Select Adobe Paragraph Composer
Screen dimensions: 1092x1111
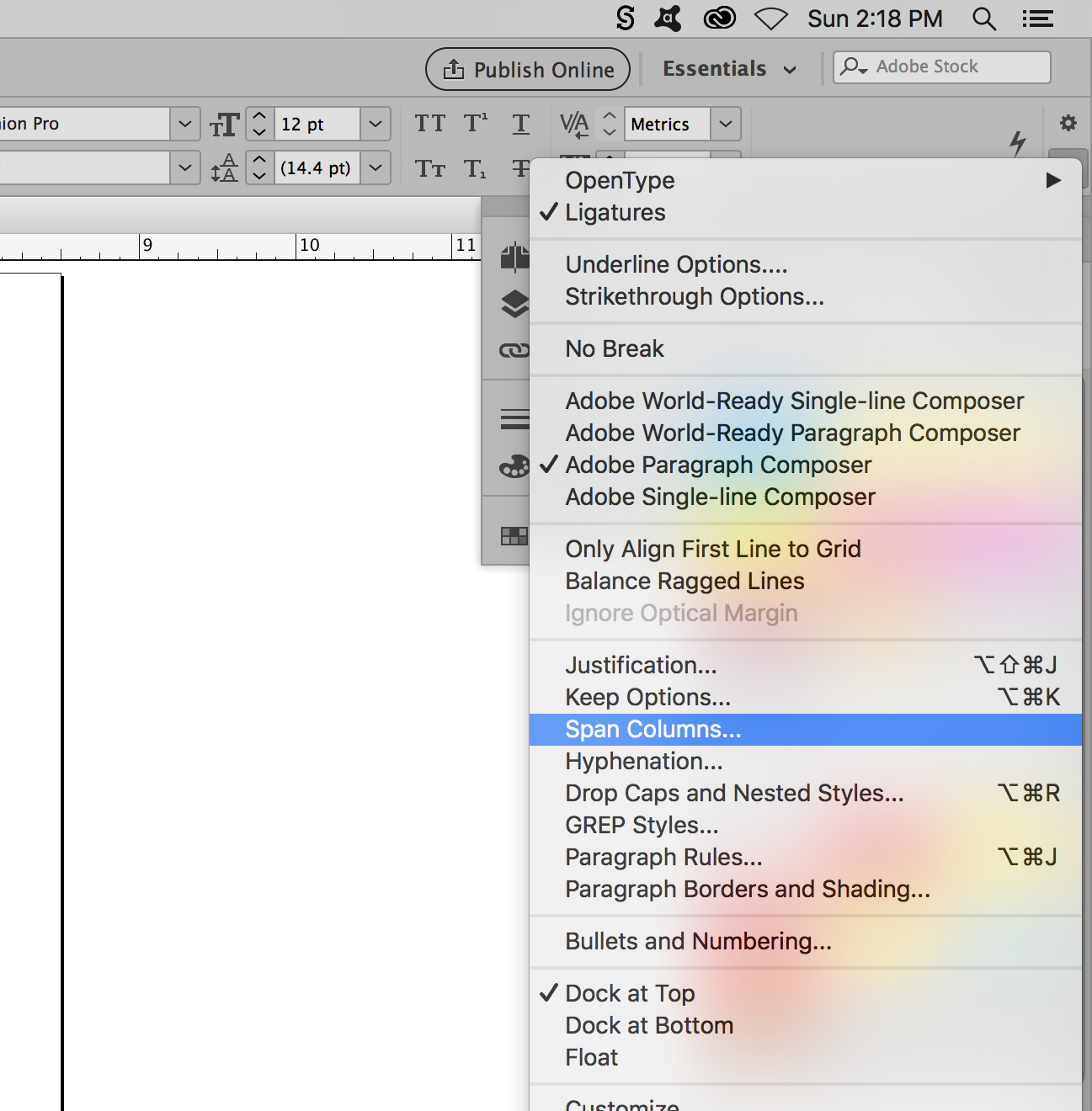(806, 465)
